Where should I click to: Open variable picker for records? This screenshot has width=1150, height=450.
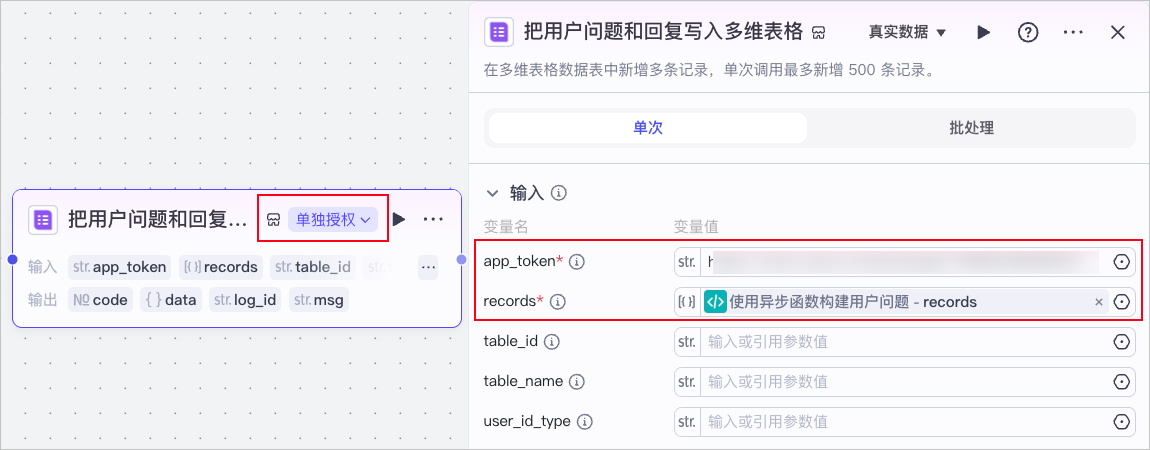(x=1121, y=302)
